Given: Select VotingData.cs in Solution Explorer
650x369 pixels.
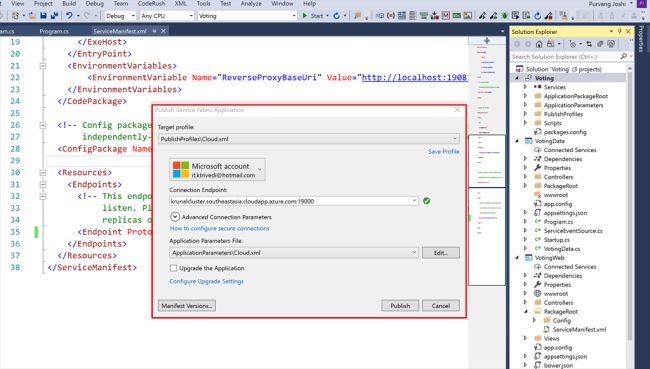Looking at the screenshot, I should 562,249.
